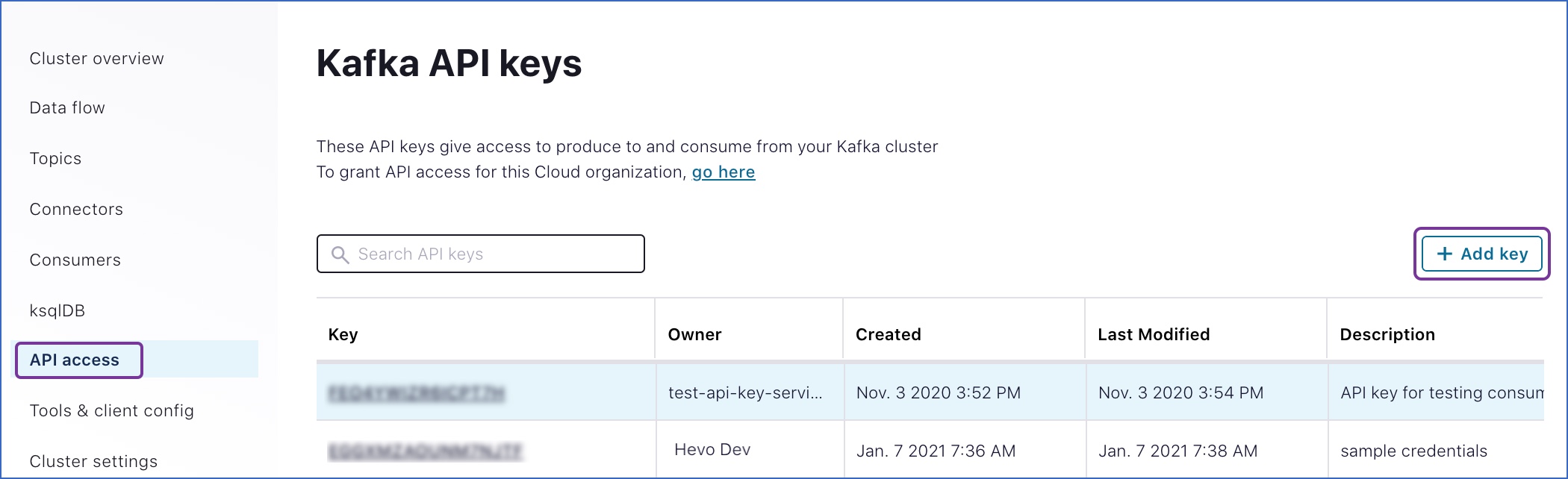Open Tools & client config

tap(111, 410)
